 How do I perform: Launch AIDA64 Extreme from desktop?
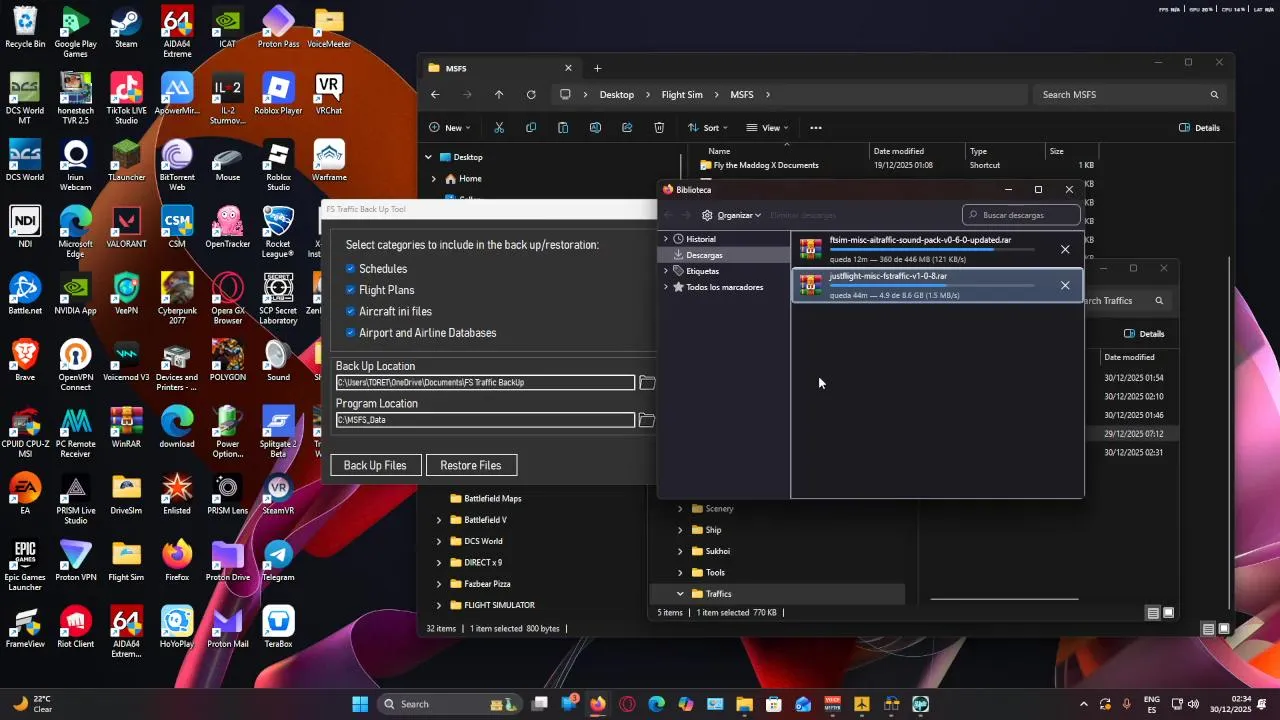pos(177,32)
